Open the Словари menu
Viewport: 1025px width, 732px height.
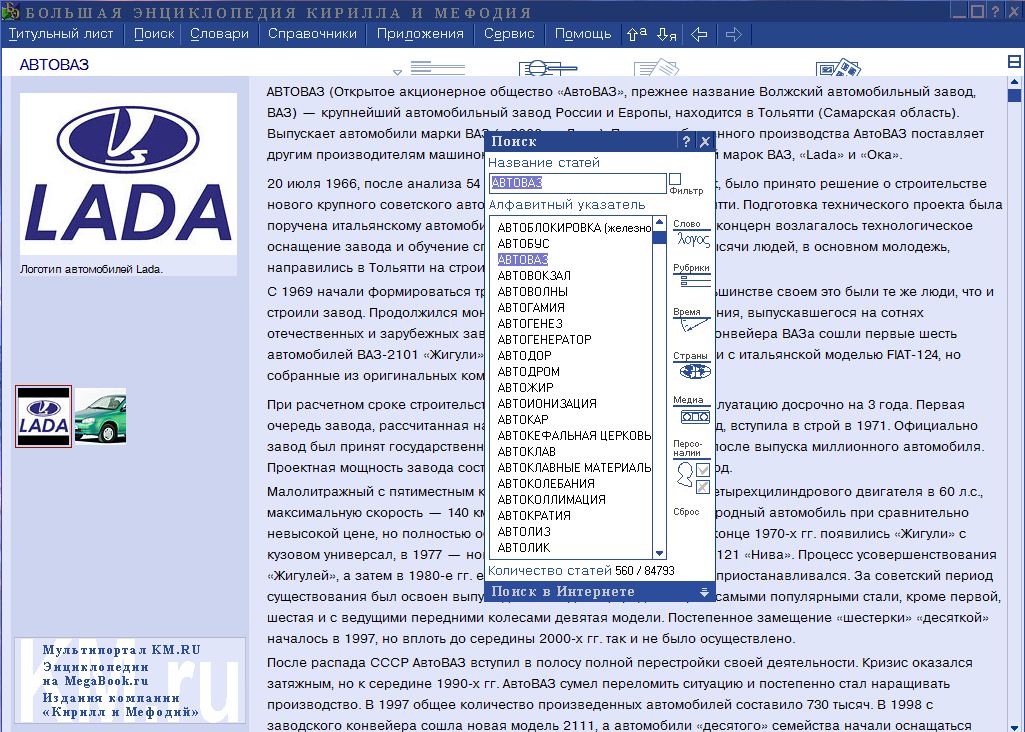tap(220, 34)
